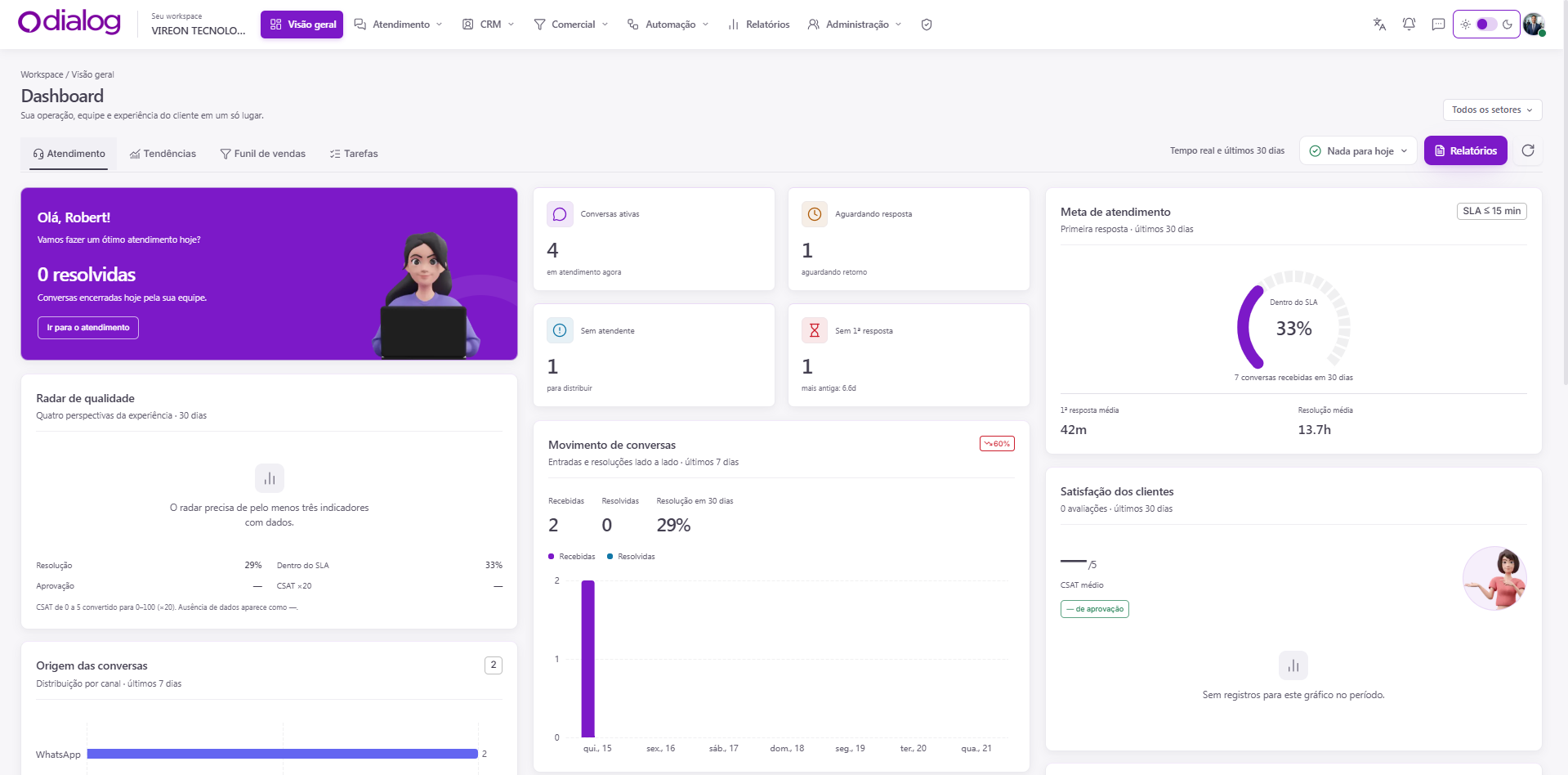The image size is (1568, 775).
Task: Click the assistant avatar in Satisfação card
Action: pos(1494,578)
